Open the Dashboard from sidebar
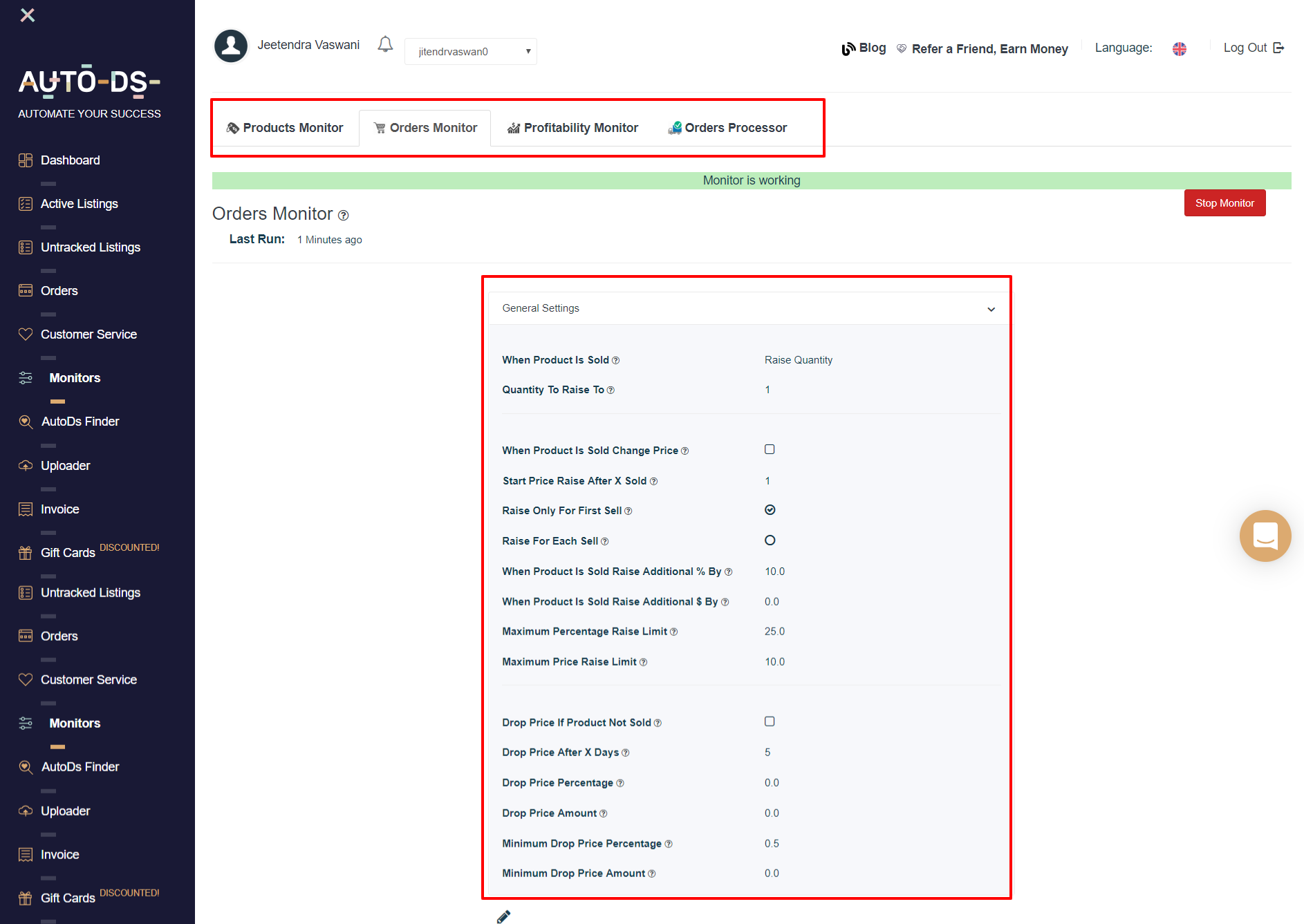This screenshot has width=1304, height=924. pyautogui.click(x=70, y=160)
